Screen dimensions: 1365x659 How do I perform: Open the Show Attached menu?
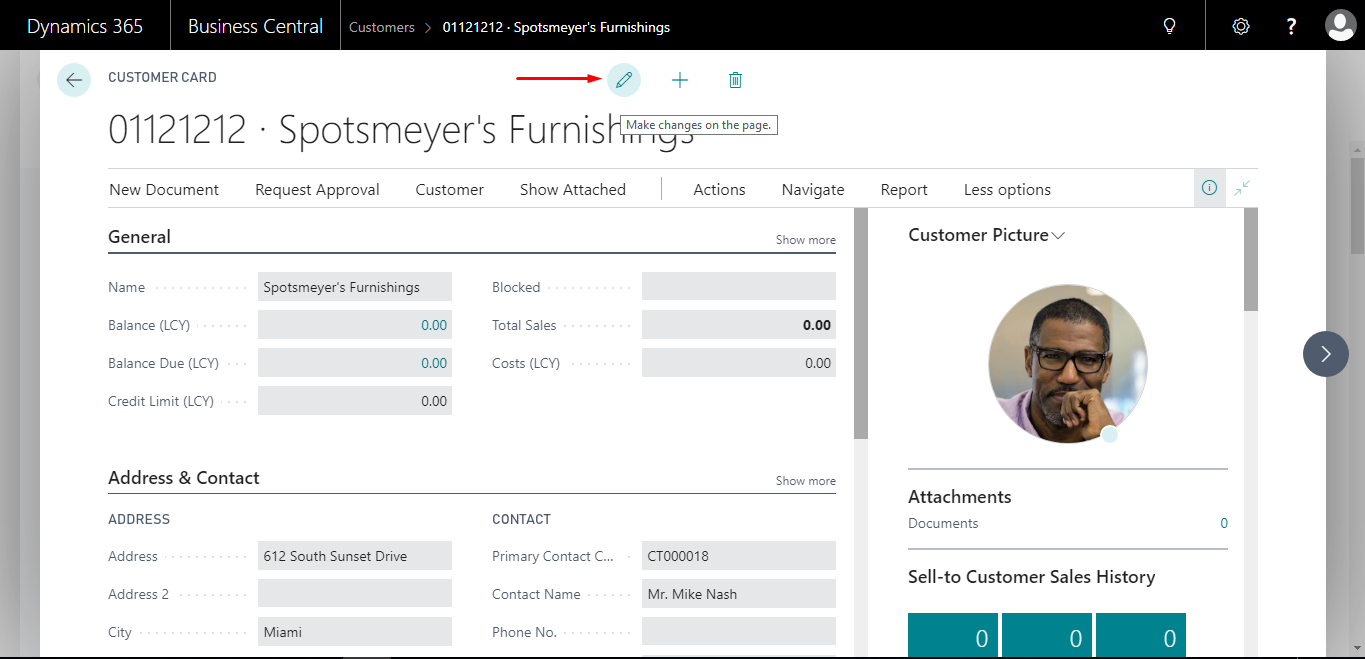point(573,190)
